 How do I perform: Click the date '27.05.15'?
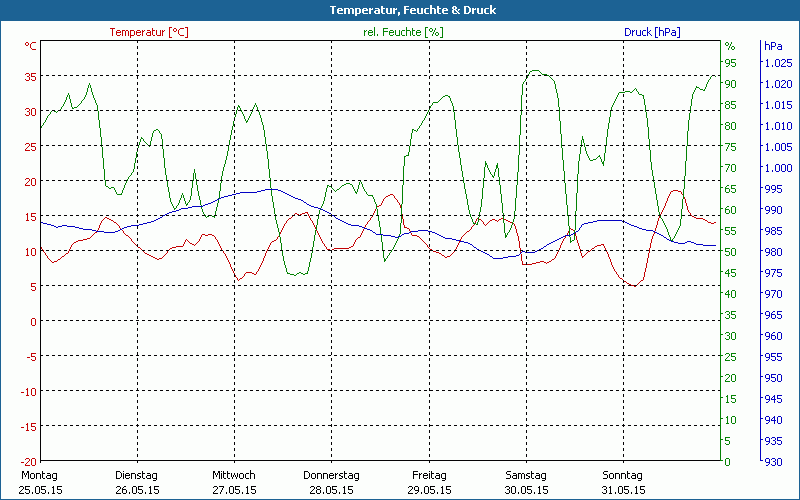click(x=234, y=490)
